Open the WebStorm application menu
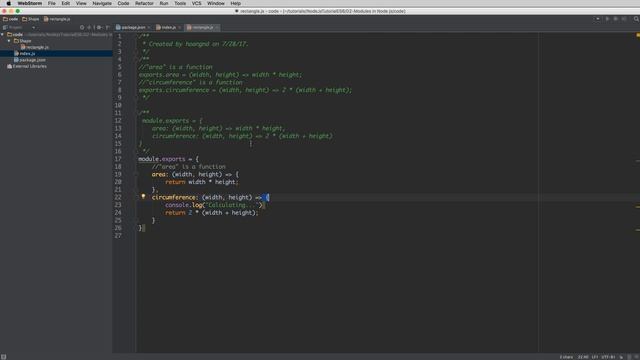This screenshot has width=640, height=360. point(29,3)
